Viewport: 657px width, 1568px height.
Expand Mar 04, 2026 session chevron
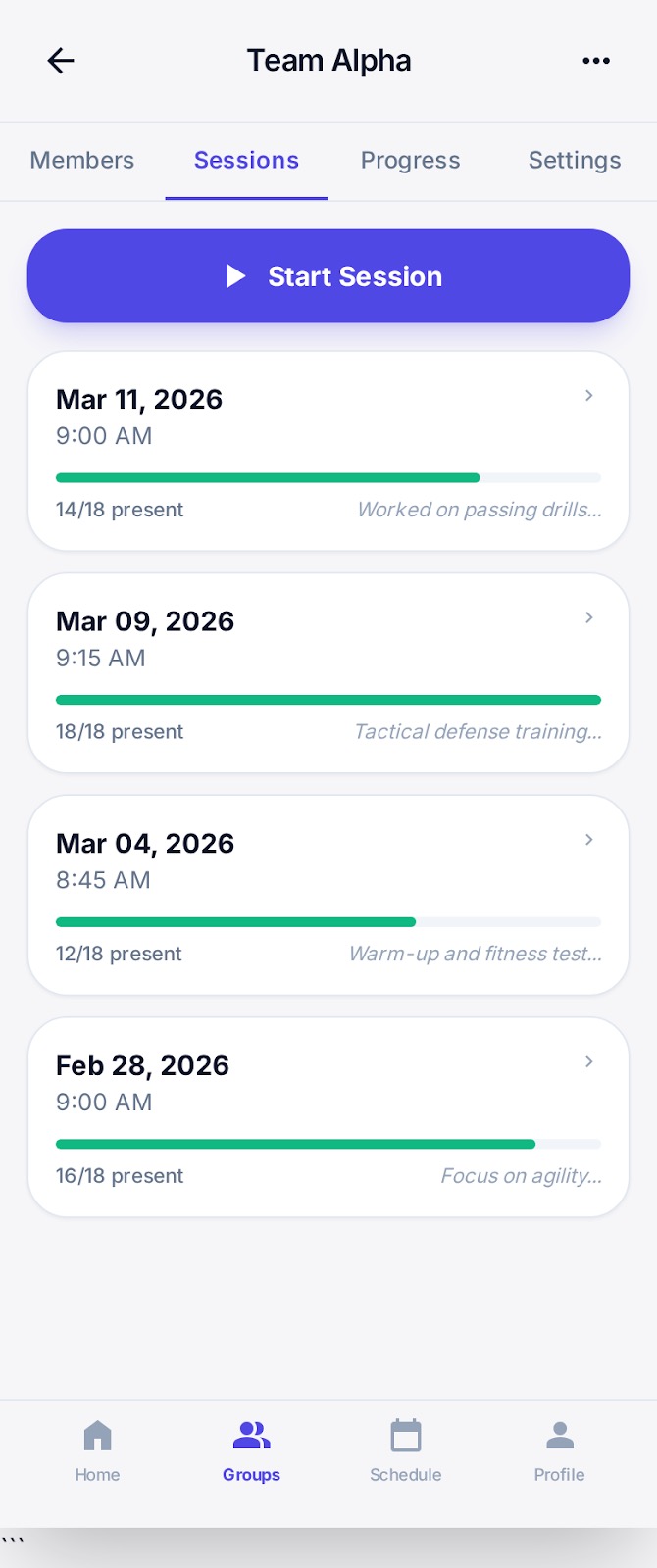tap(589, 840)
